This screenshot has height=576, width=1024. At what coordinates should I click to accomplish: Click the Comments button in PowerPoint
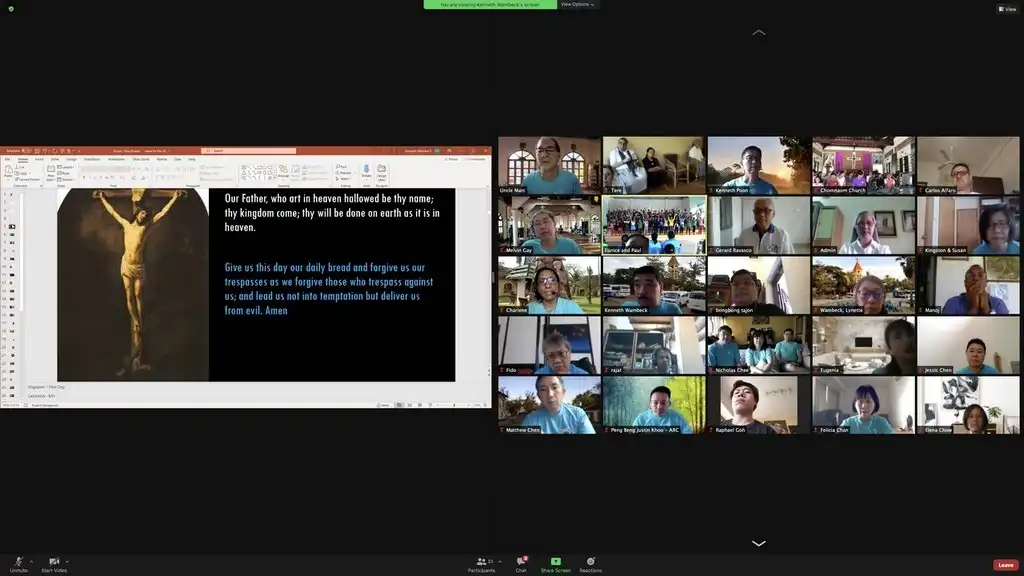pos(475,159)
